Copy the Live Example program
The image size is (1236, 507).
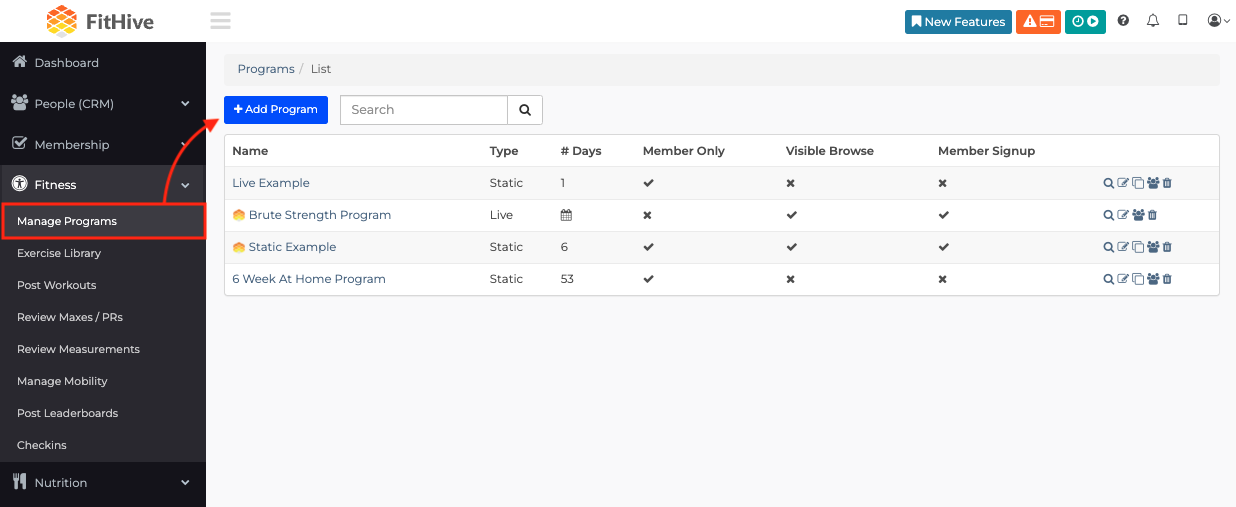coord(1138,183)
